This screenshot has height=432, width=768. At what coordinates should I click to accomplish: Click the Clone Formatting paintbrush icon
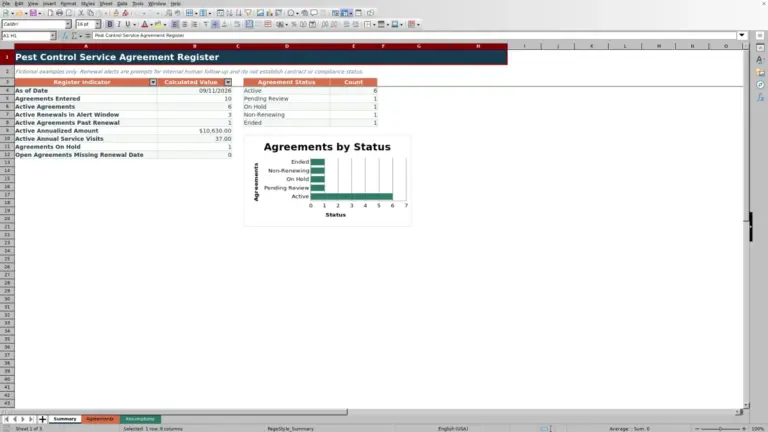click(x=116, y=13)
